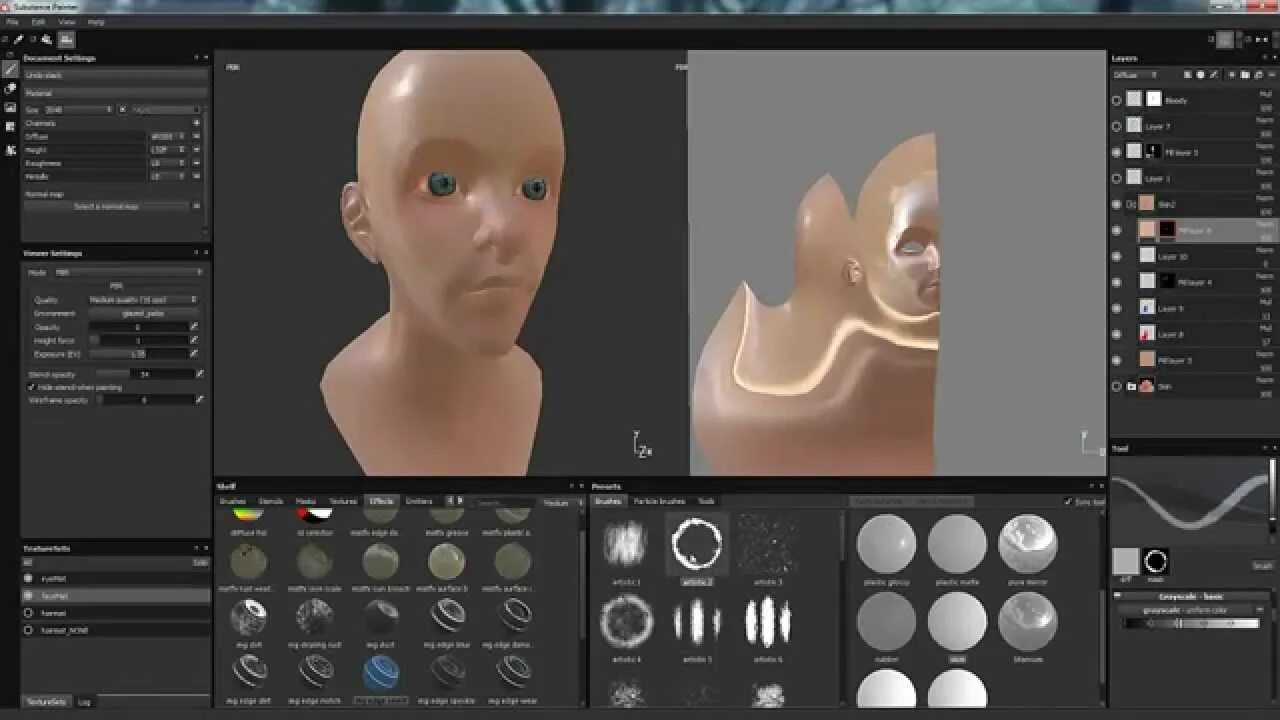This screenshot has height=720, width=1280.
Task: Open the viewer Mode dropdown
Action: coord(127,272)
